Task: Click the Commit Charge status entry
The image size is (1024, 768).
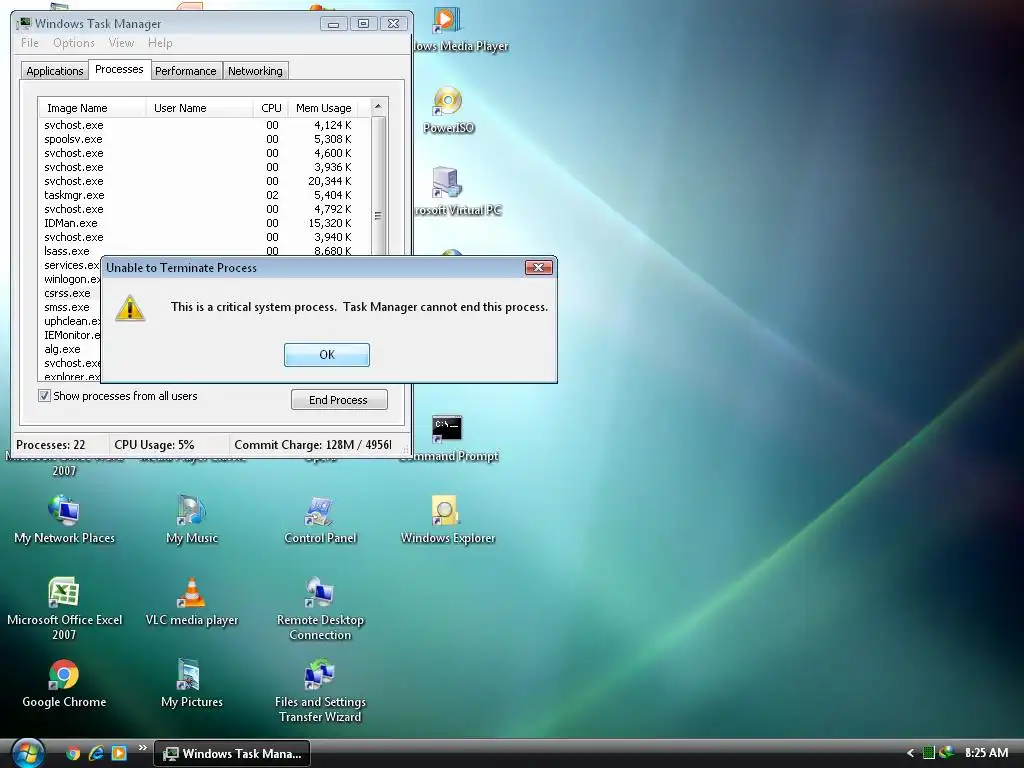Action: pyautogui.click(x=312, y=445)
